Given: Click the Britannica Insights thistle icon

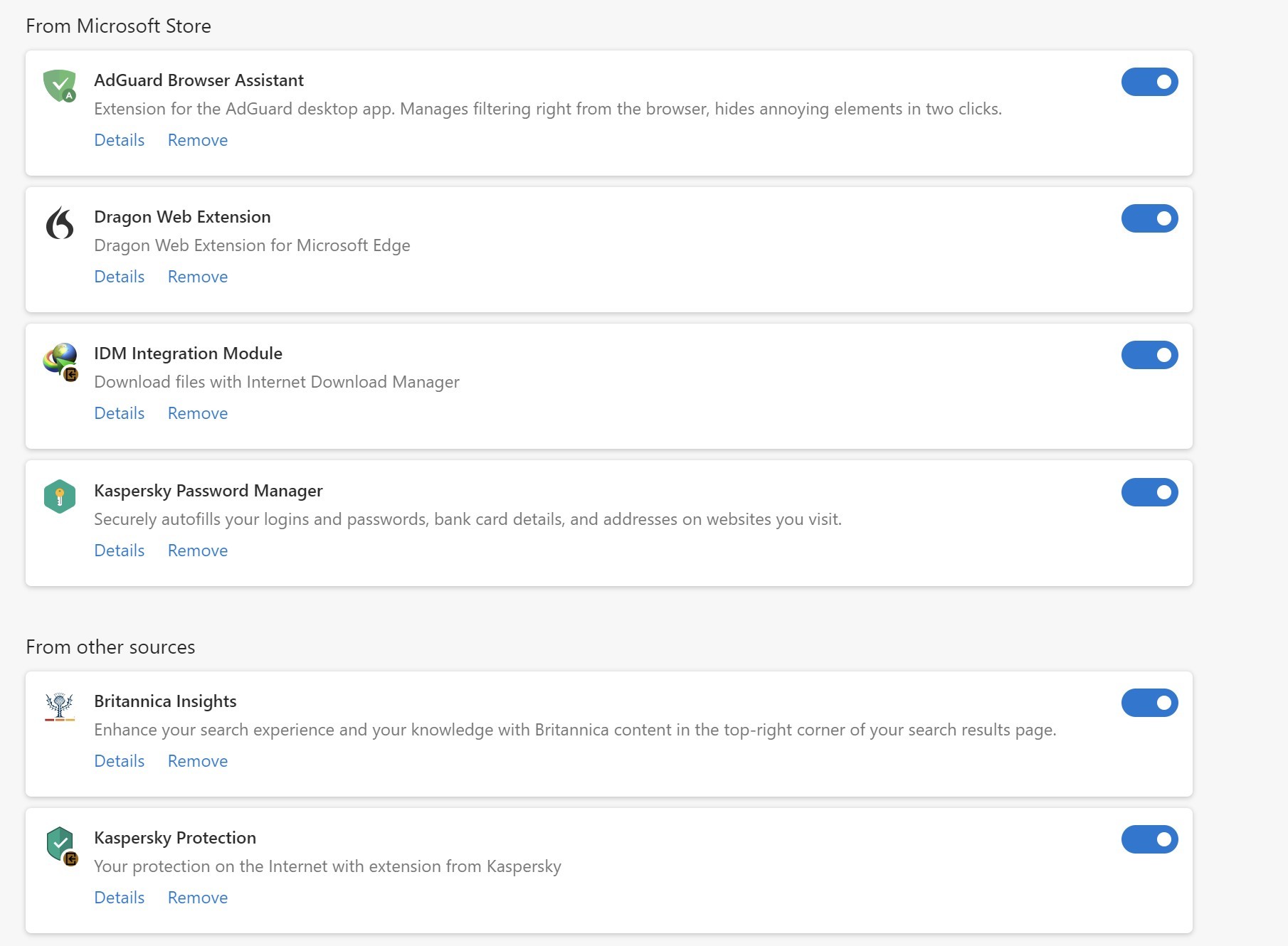Looking at the screenshot, I should point(60,706).
